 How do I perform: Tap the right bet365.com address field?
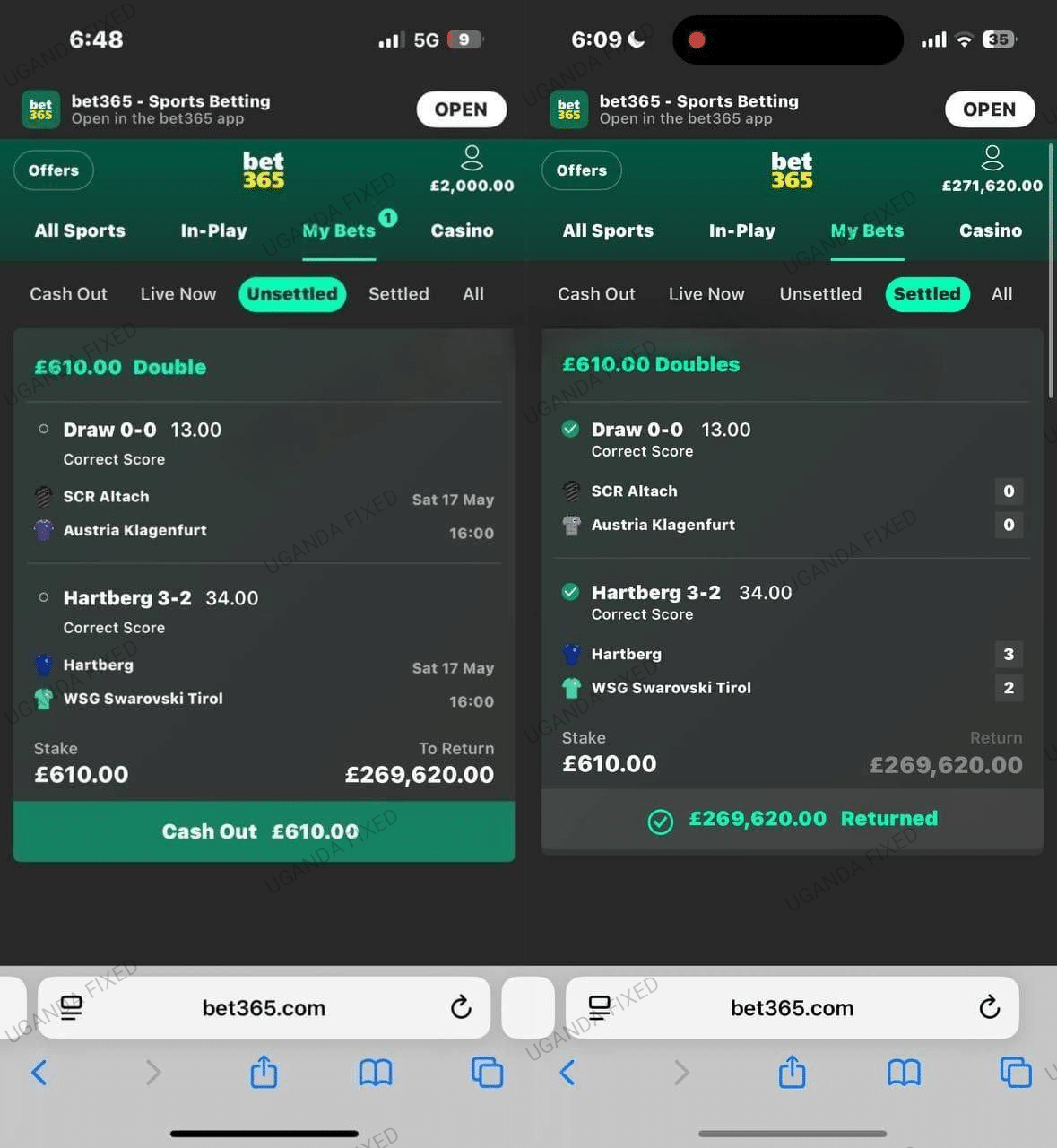(x=793, y=1007)
